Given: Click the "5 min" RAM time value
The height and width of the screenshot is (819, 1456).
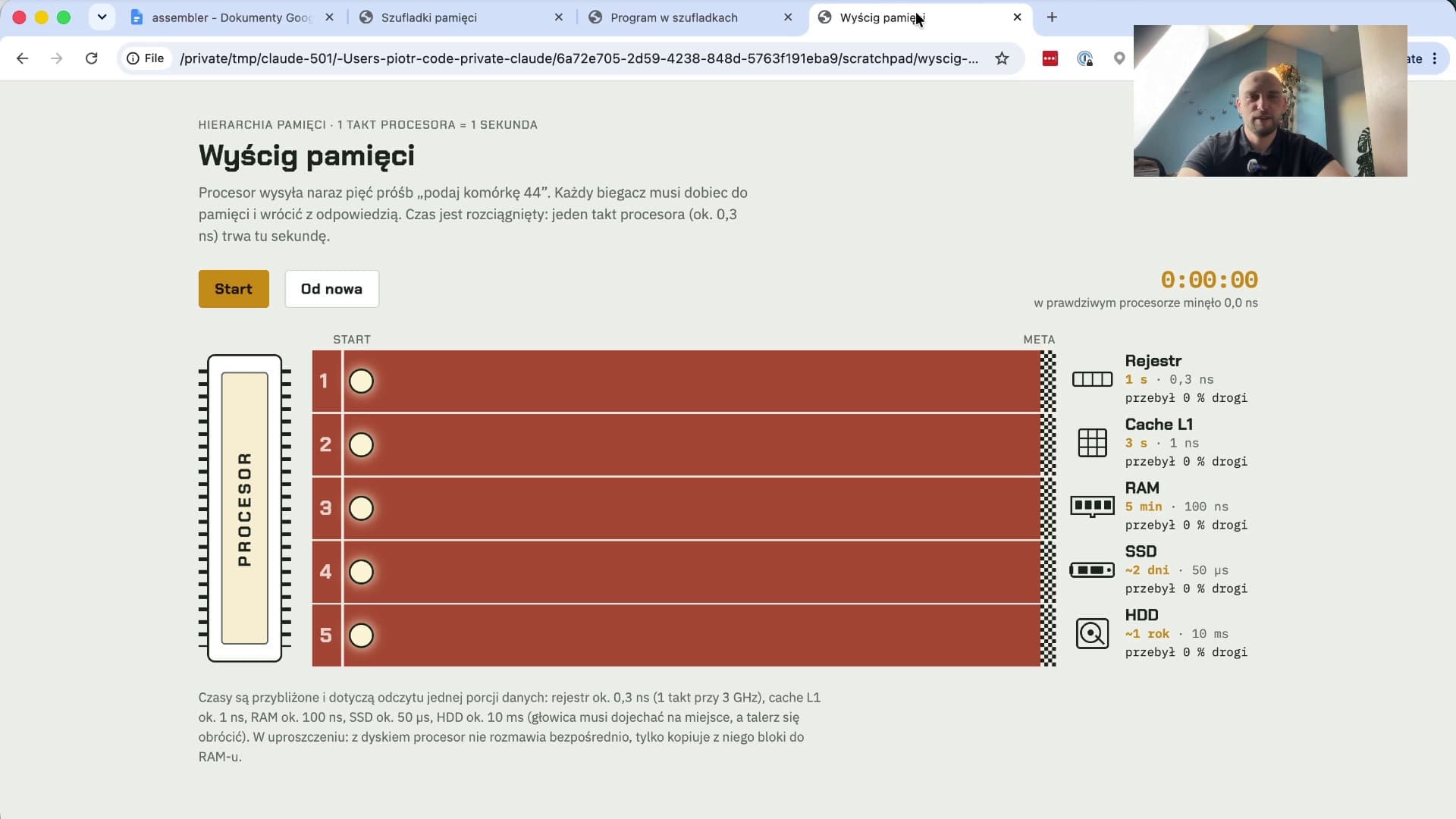Looking at the screenshot, I should click(1144, 507).
